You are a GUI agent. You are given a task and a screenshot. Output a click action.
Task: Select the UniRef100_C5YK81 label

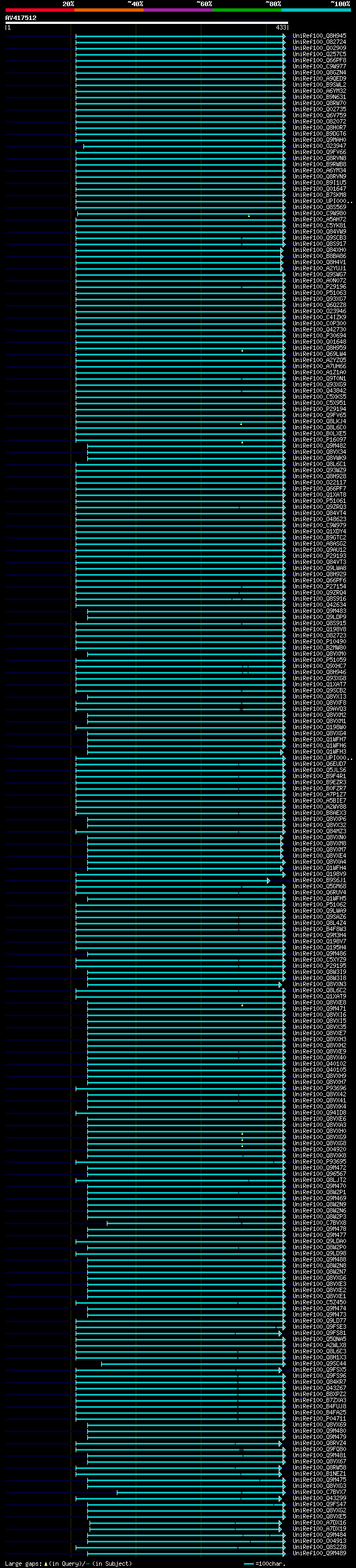click(319, 225)
